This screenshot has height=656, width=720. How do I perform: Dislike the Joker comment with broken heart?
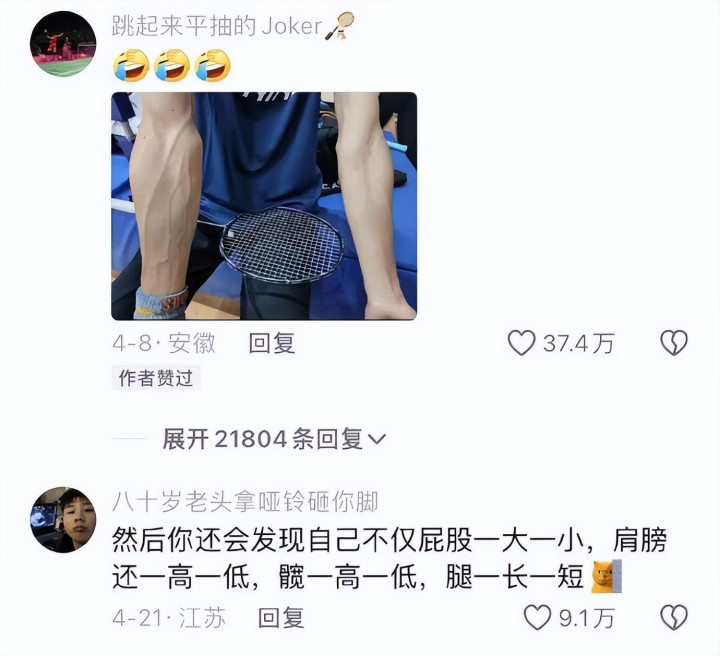(674, 343)
